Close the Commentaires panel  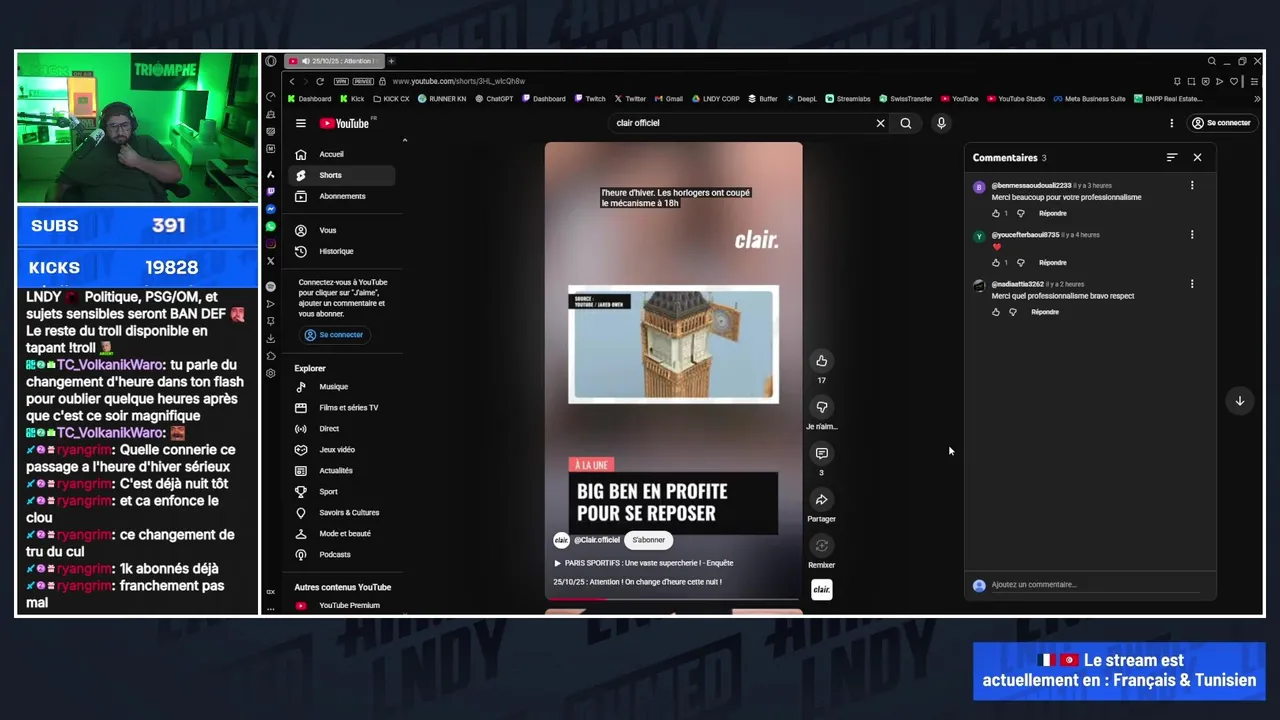[x=1197, y=157]
